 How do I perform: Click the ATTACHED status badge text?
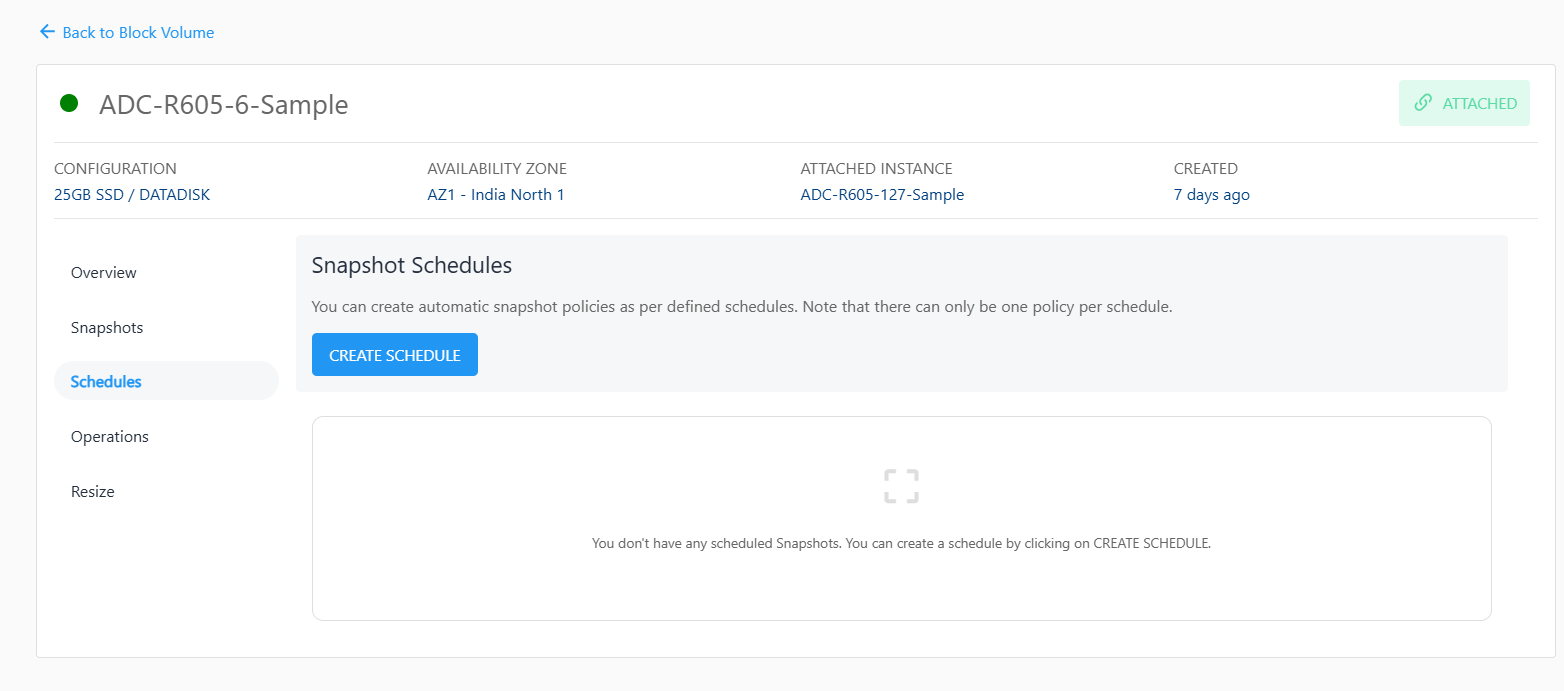(x=1479, y=103)
